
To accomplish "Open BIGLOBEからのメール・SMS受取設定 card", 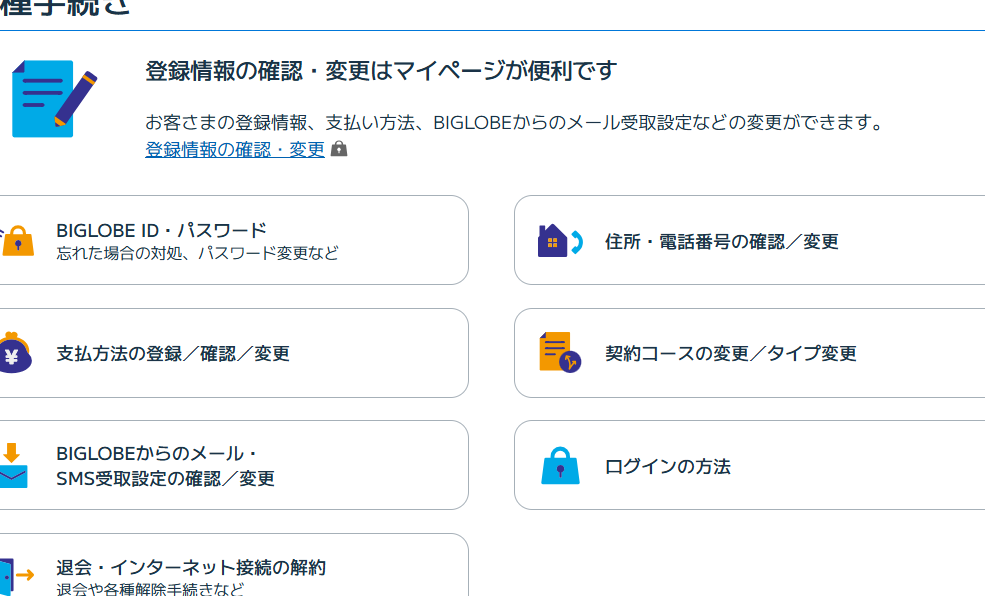I will pos(165,466).
